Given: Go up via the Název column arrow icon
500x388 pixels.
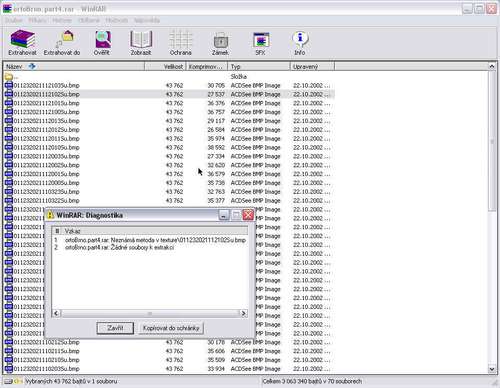Looking at the screenshot, I should click(32, 66).
